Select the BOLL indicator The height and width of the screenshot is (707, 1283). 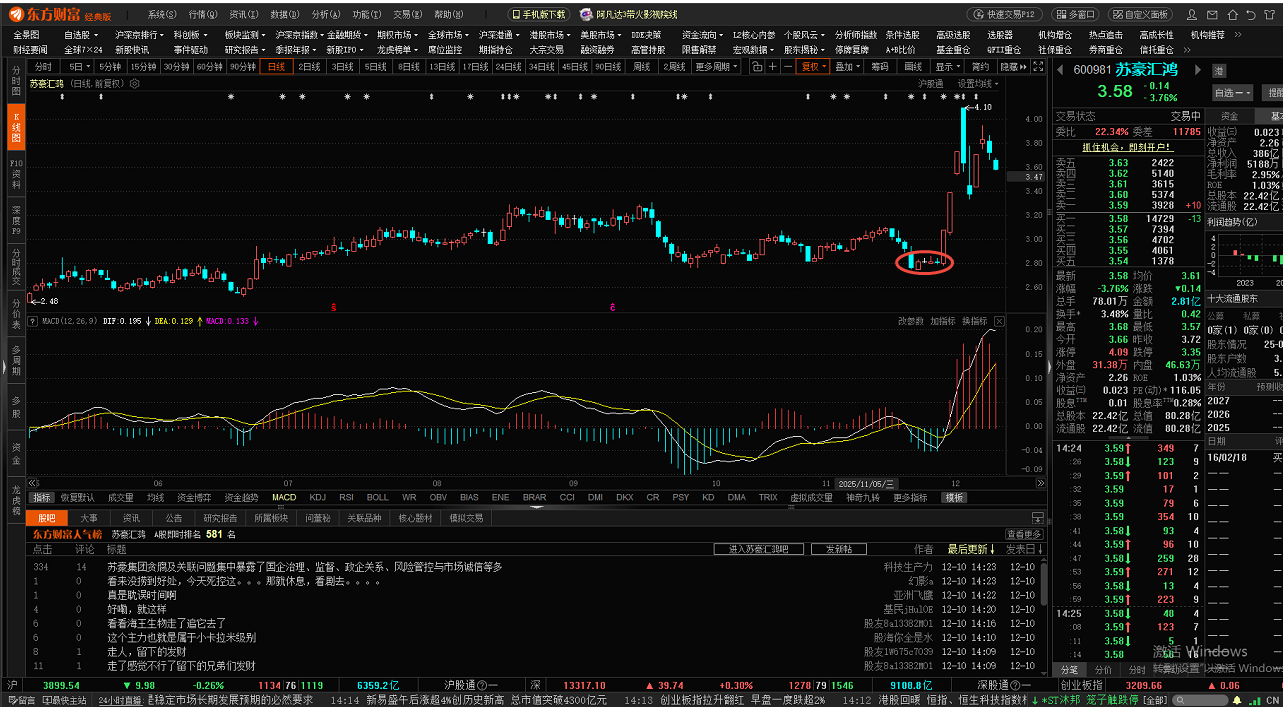377,497
